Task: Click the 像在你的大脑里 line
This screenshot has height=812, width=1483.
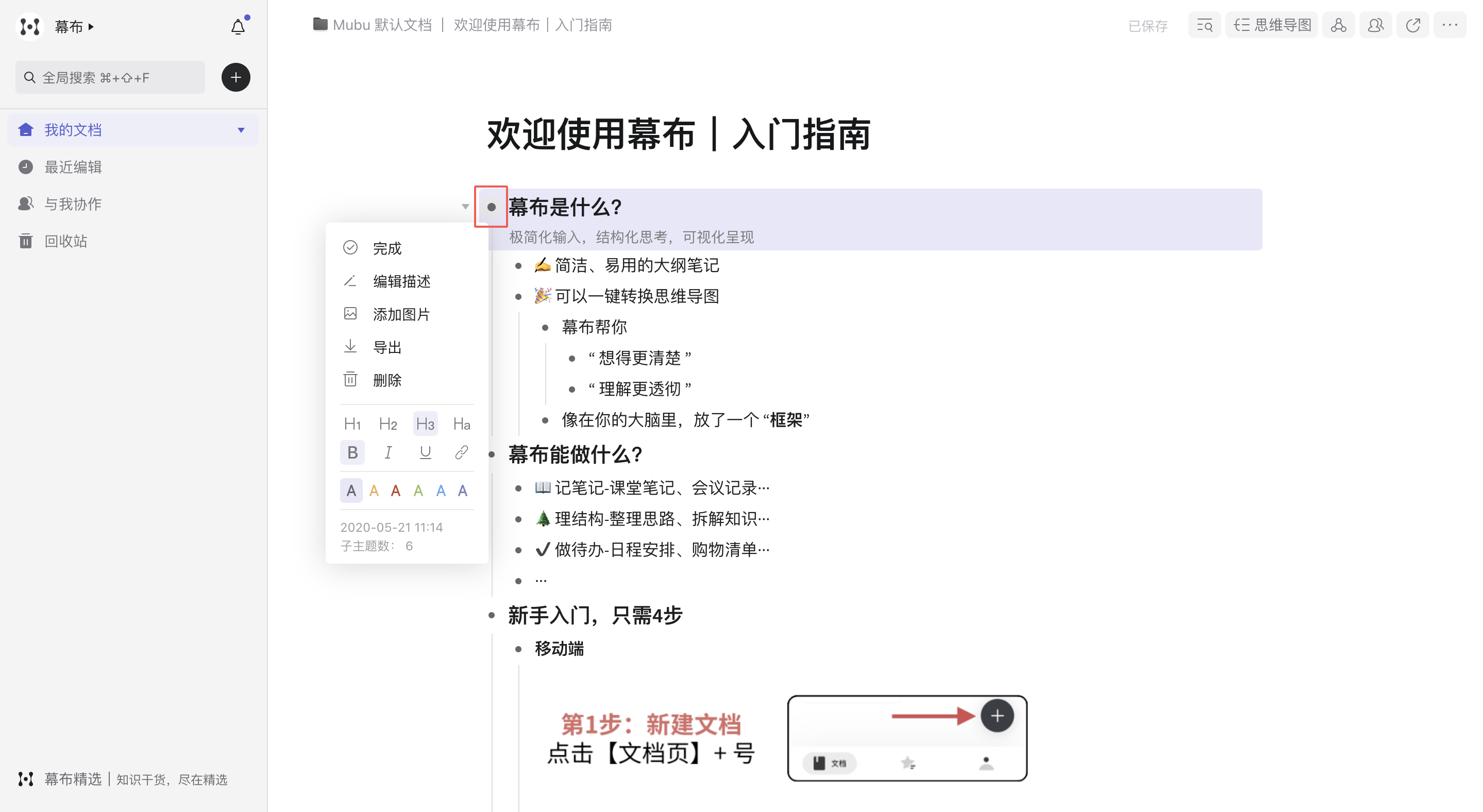Action: pyautogui.click(x=685, y=419)
